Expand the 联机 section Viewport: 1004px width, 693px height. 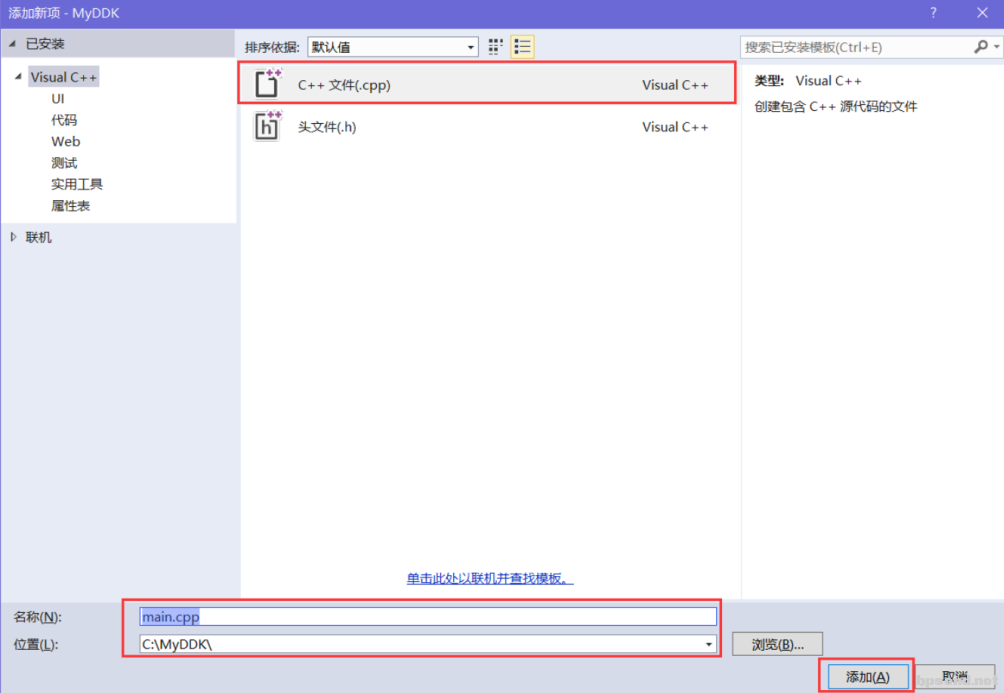tap(13, 237)
